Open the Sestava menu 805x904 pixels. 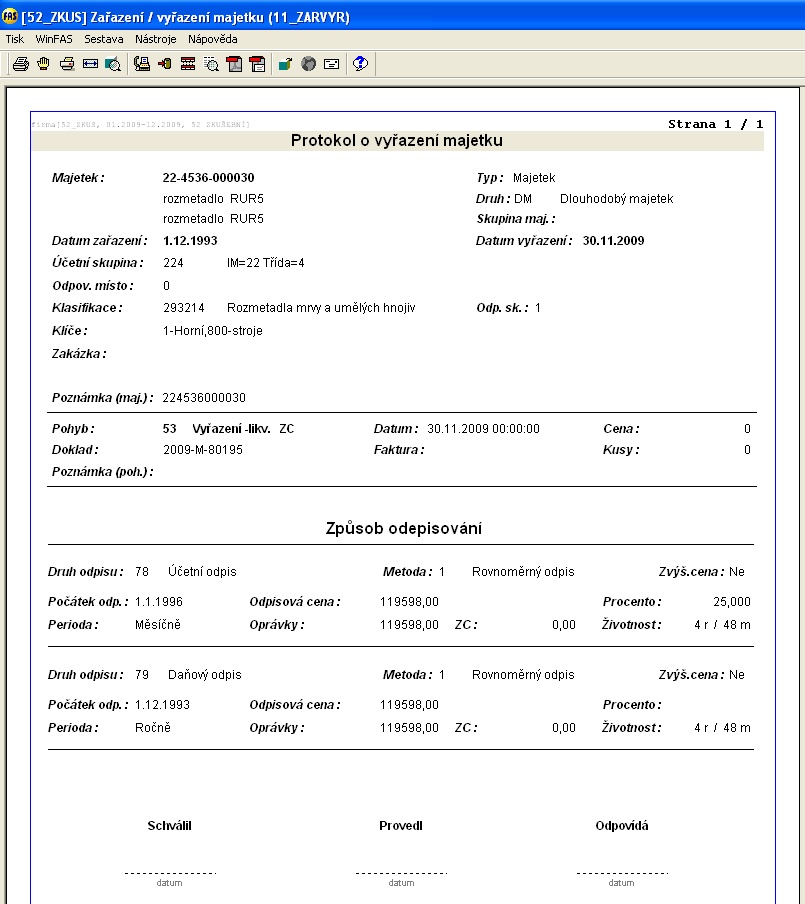coord(104,39)
